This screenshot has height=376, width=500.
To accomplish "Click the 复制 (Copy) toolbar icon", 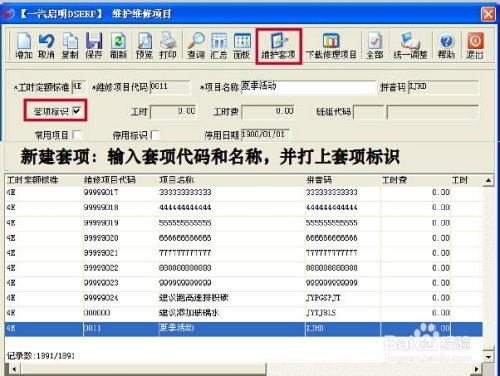I will [70, 46].
